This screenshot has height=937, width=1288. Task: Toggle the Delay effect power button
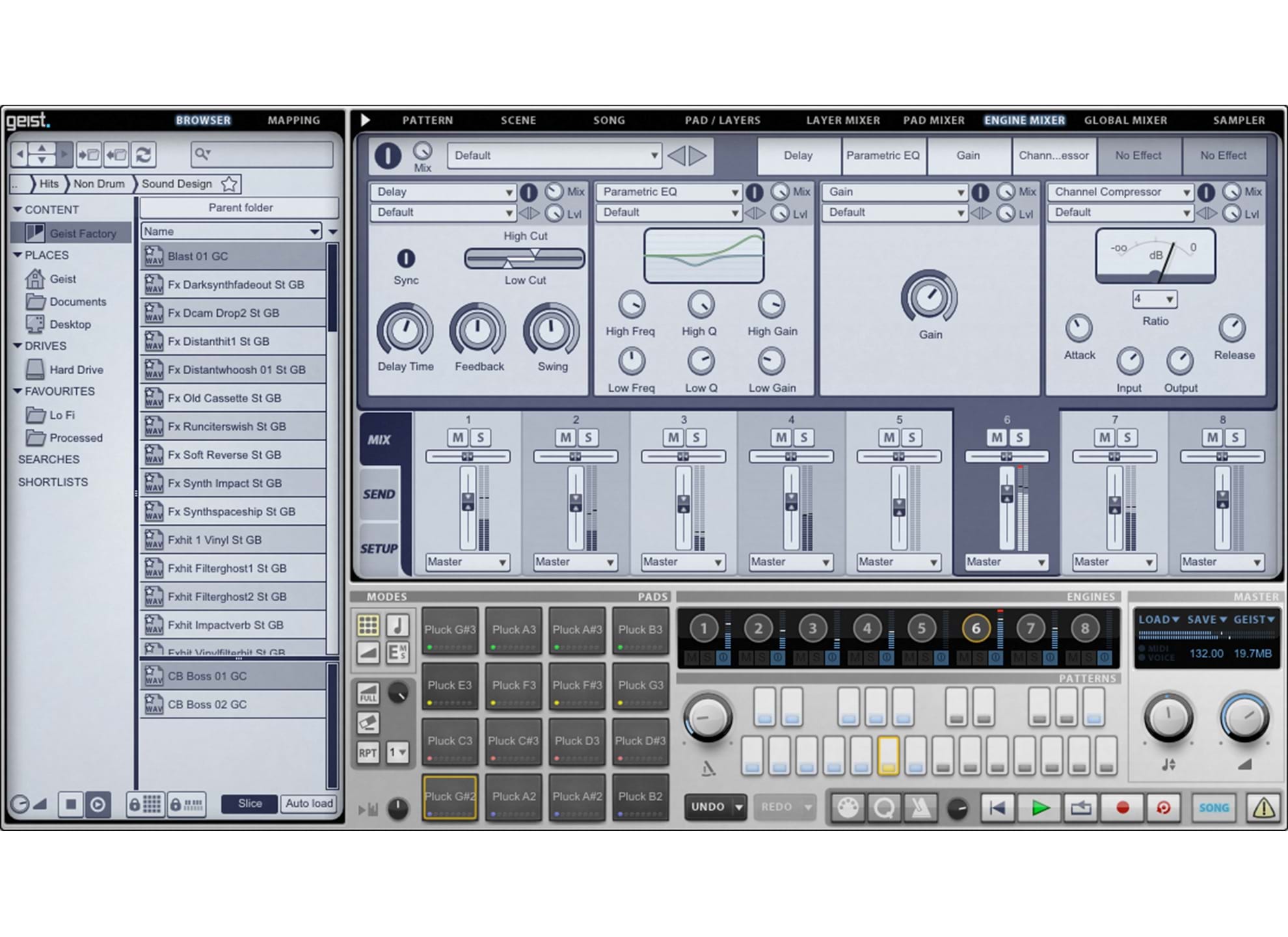point(528,192)
